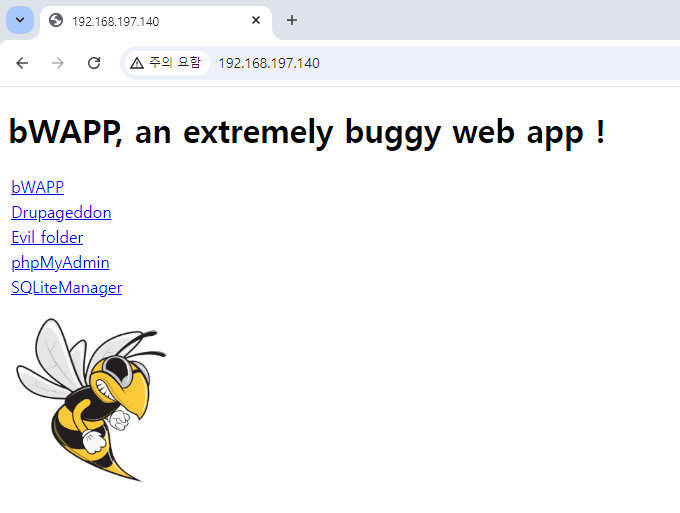Screen dimensions: 680x513
Task: Open the bWAPP link
Action: click(38, 187)
